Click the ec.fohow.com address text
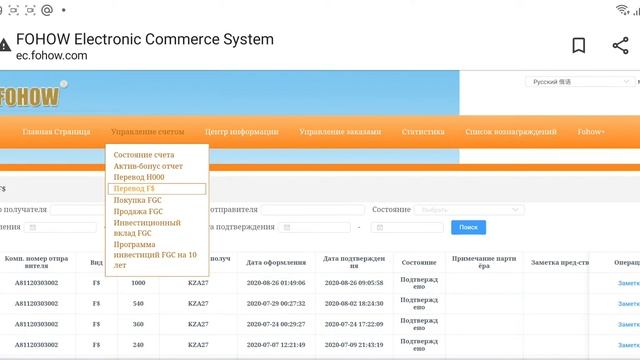 (51, 56)
